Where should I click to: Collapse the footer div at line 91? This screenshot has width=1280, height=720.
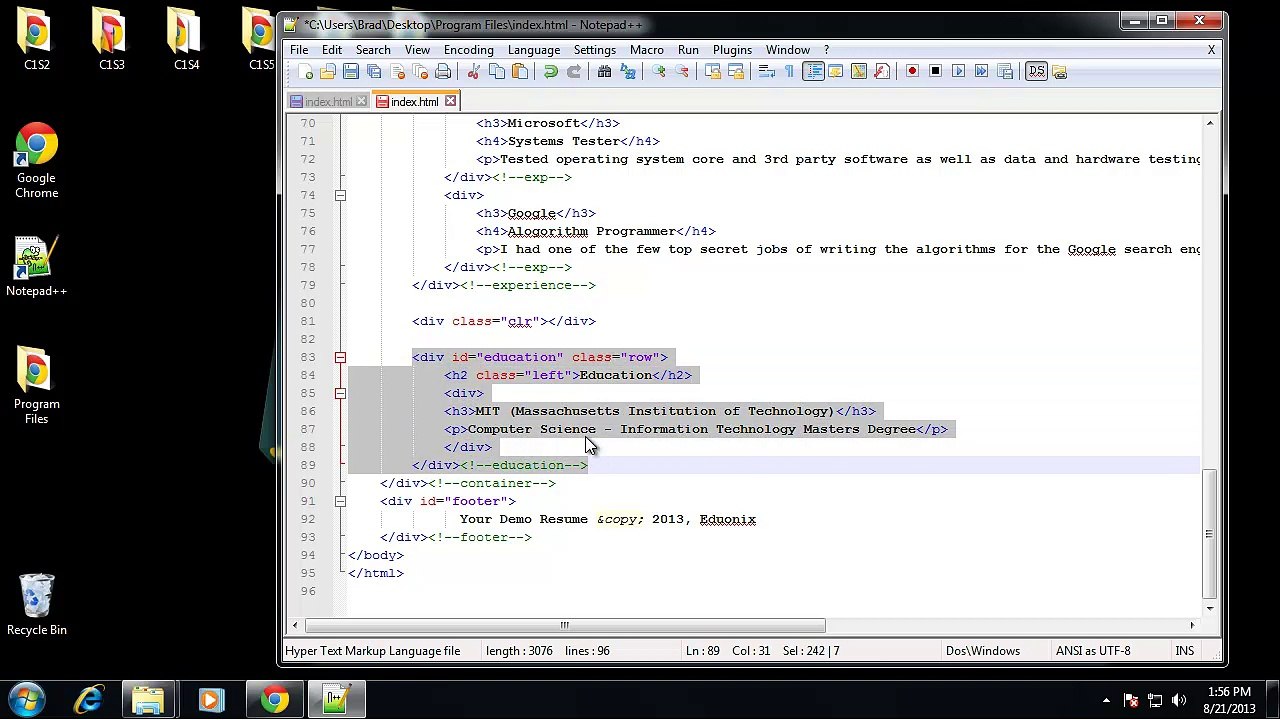point(340,501)
